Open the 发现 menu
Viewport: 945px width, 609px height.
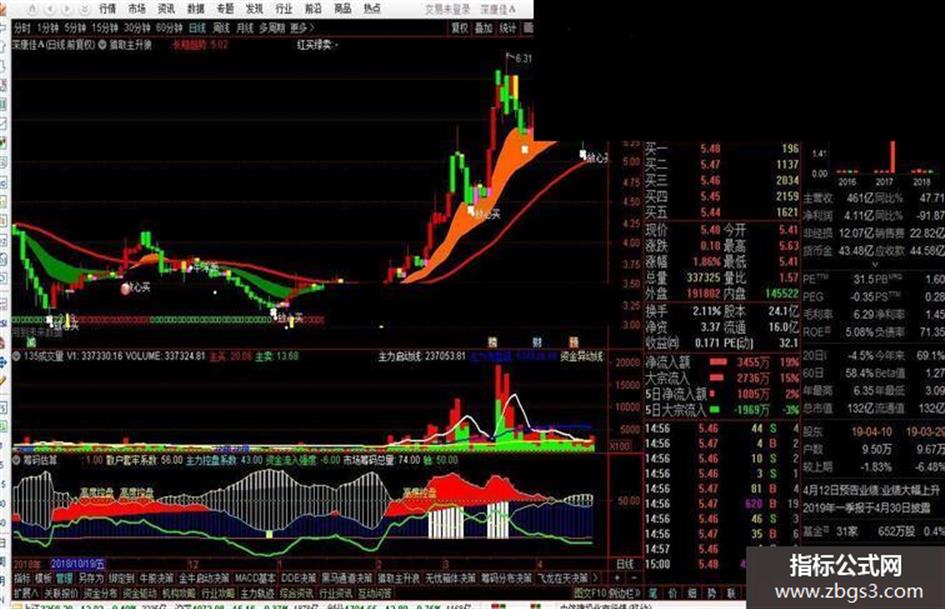coord(254,8)
